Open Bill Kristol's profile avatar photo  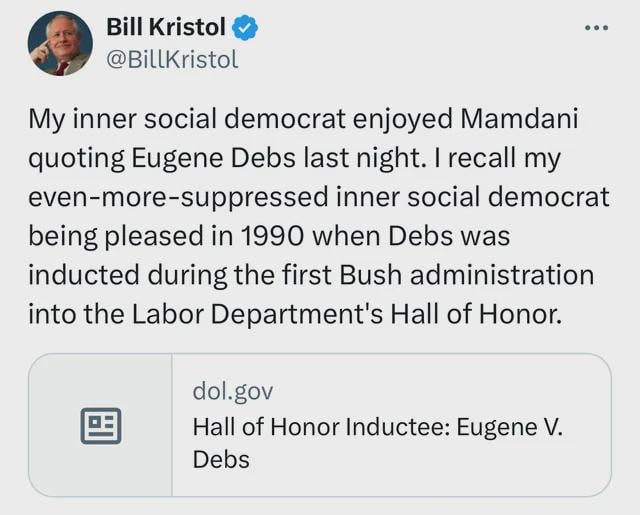[60, 44]
